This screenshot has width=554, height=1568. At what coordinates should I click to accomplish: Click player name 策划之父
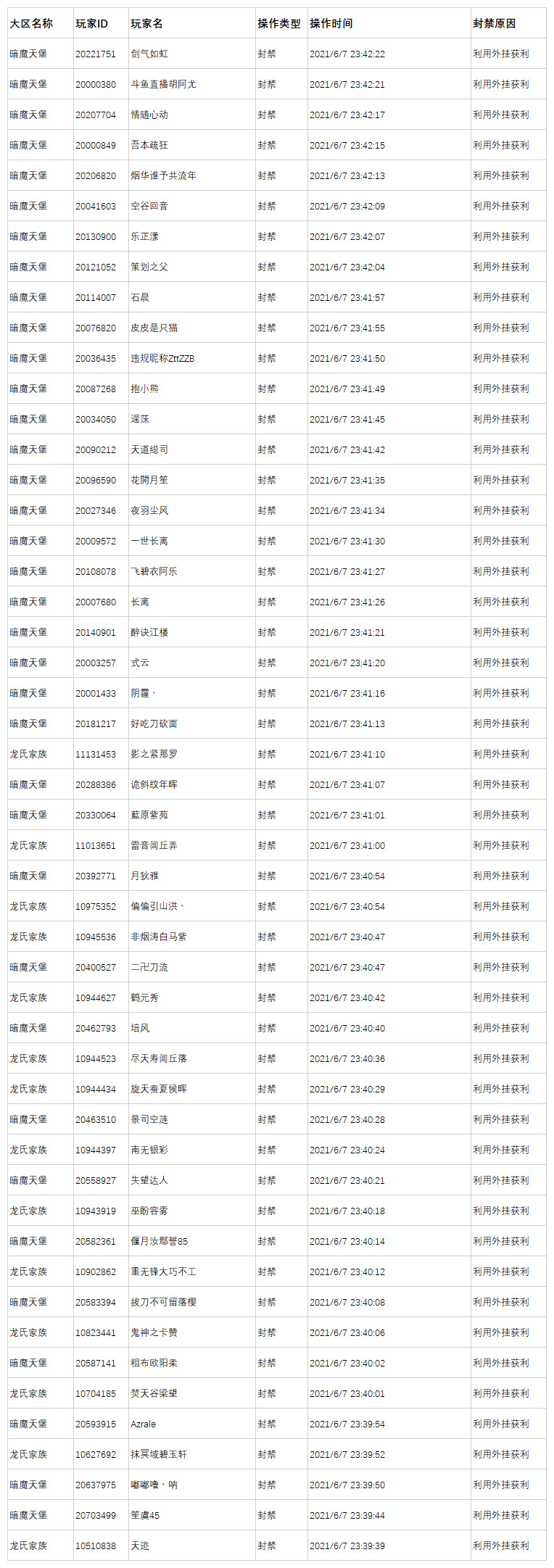click(x=149, y=267)
